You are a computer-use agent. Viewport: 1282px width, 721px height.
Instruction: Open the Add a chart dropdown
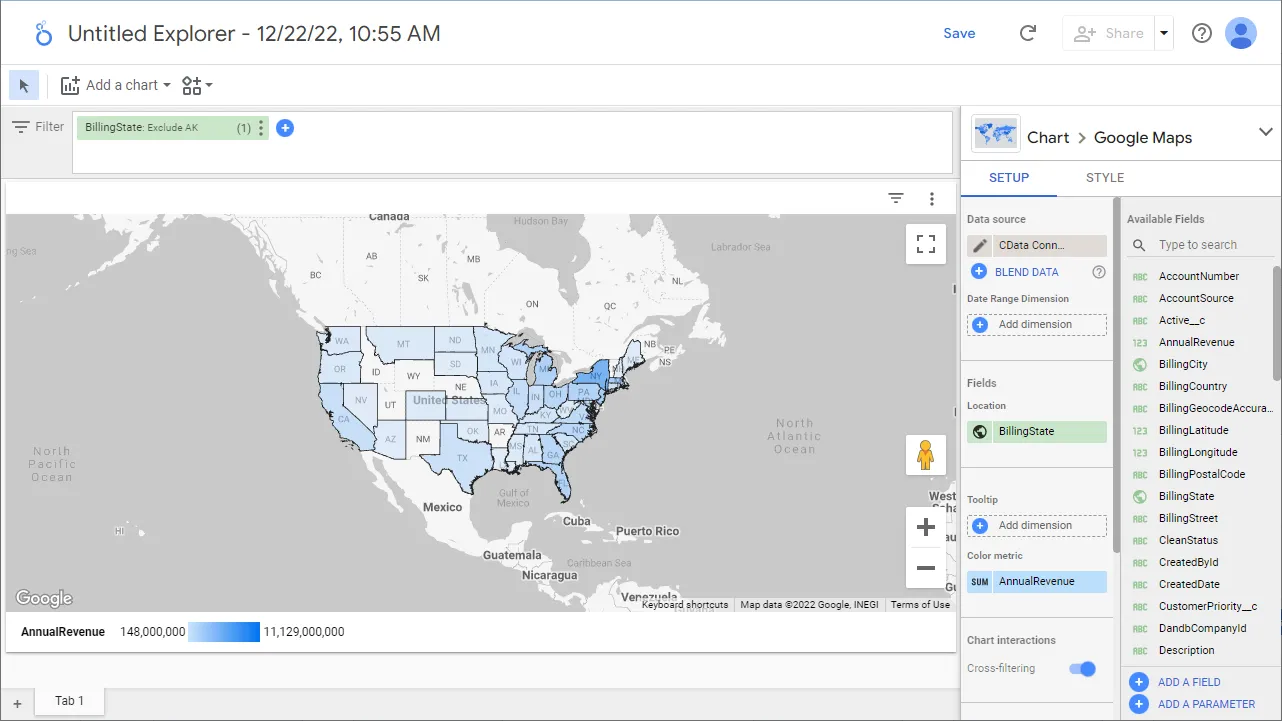coord(115,85)
